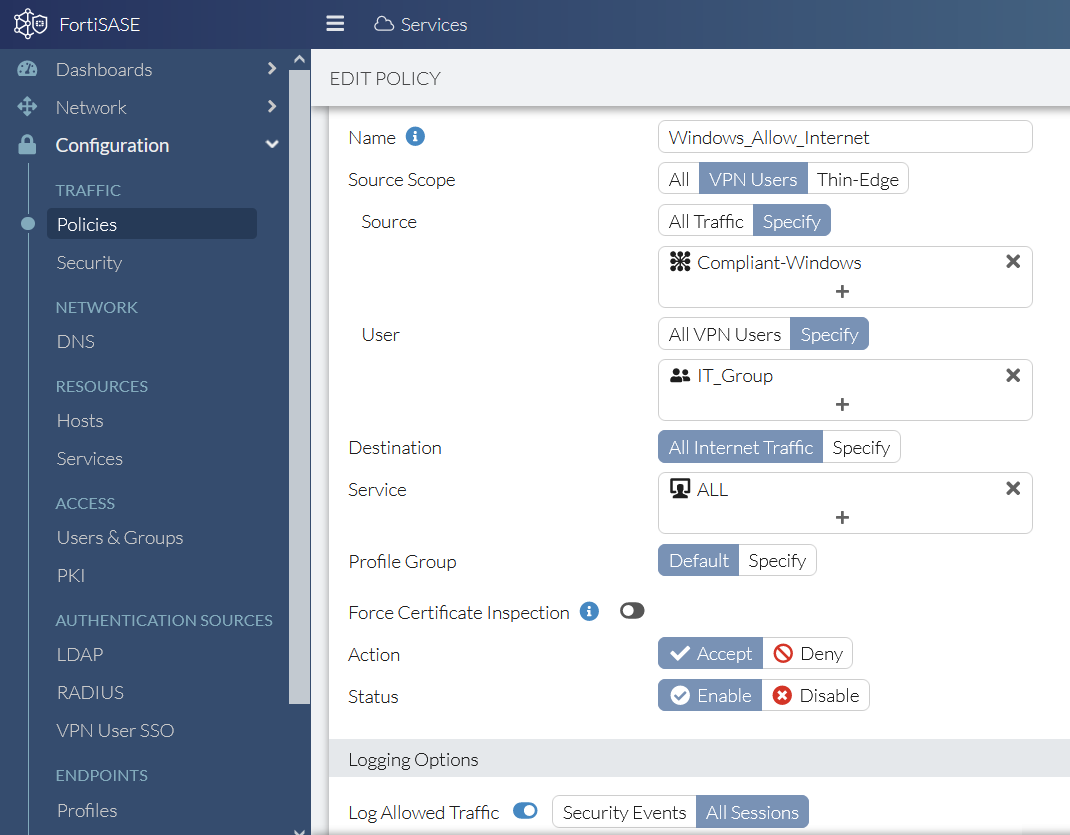The image size is (1070, 835).
Task: Click the info icon next to Name
Action: coord(415,137)
